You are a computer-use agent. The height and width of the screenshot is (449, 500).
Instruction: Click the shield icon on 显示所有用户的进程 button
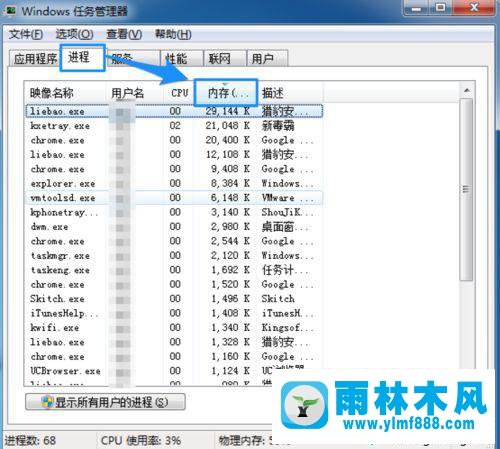[x=47, y=402]
